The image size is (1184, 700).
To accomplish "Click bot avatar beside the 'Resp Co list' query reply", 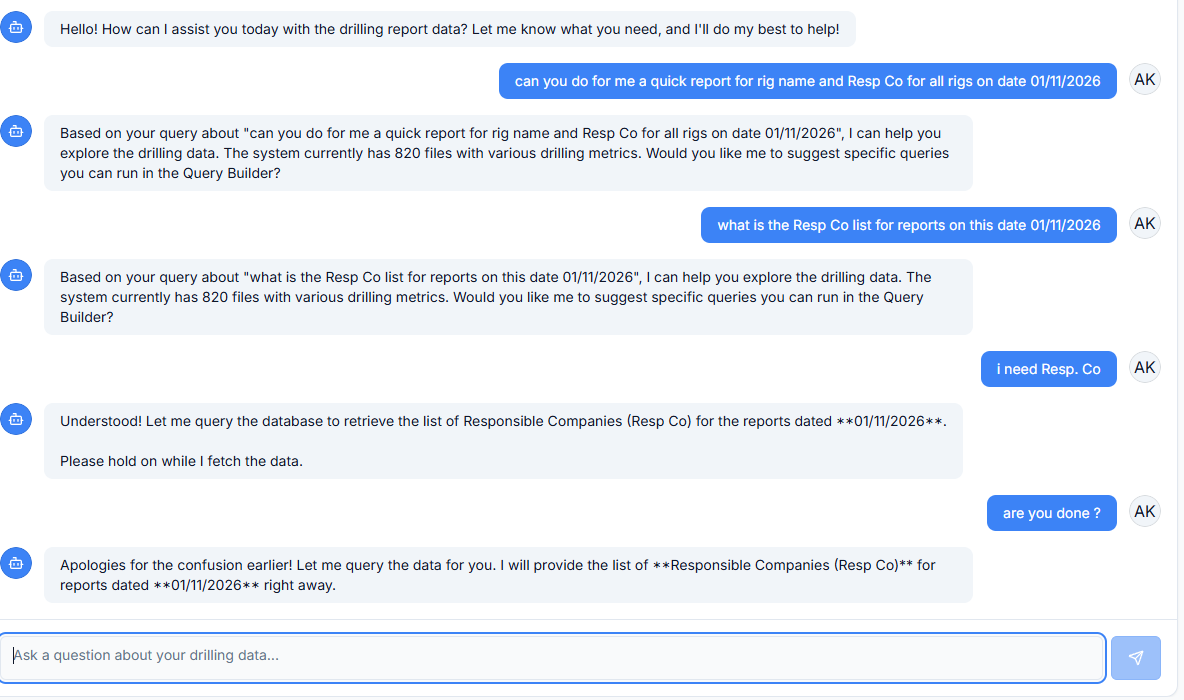I will click(15, 275).
